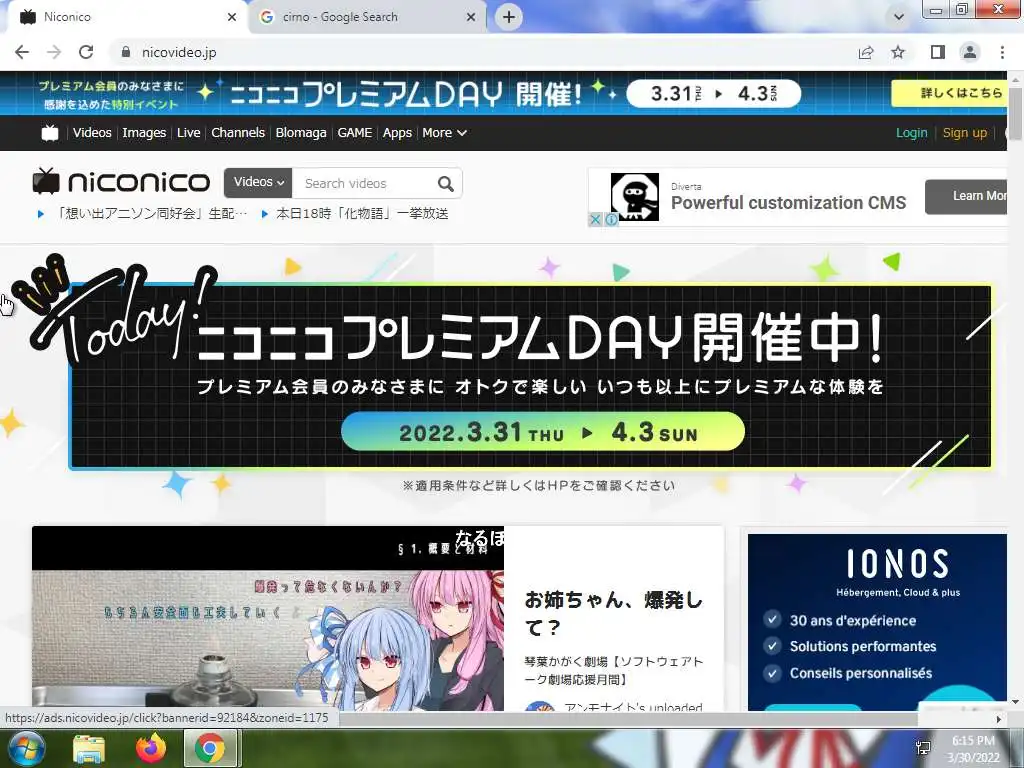Click the Sign up link
The width and height of the screenshot is (1024, 768).
[x=965, y=133]
